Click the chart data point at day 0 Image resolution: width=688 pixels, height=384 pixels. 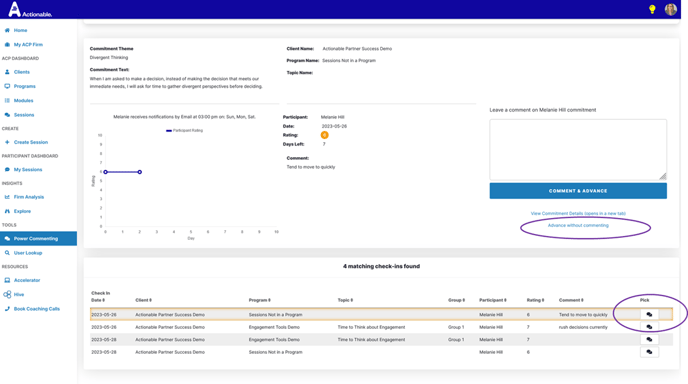coord(106,172)
